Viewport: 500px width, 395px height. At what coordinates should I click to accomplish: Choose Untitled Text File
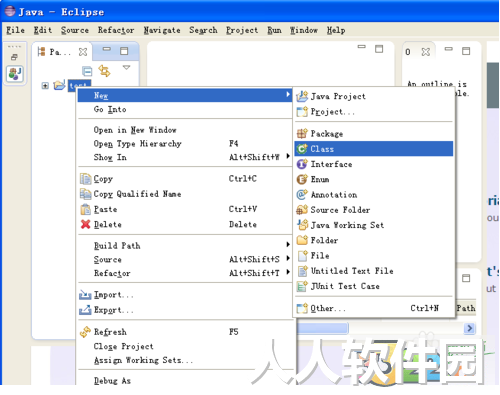coord(373,271)
